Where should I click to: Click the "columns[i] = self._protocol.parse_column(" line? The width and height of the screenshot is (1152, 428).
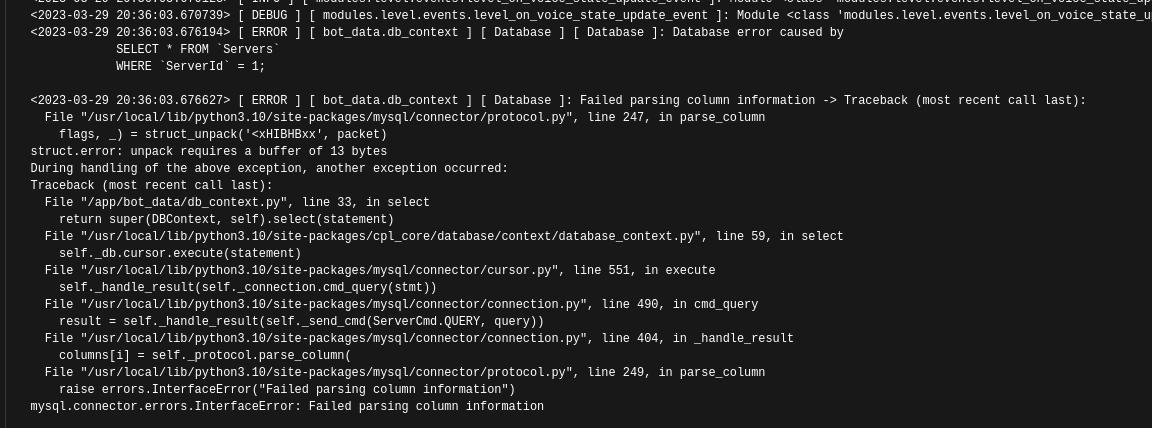coord(205,355)
